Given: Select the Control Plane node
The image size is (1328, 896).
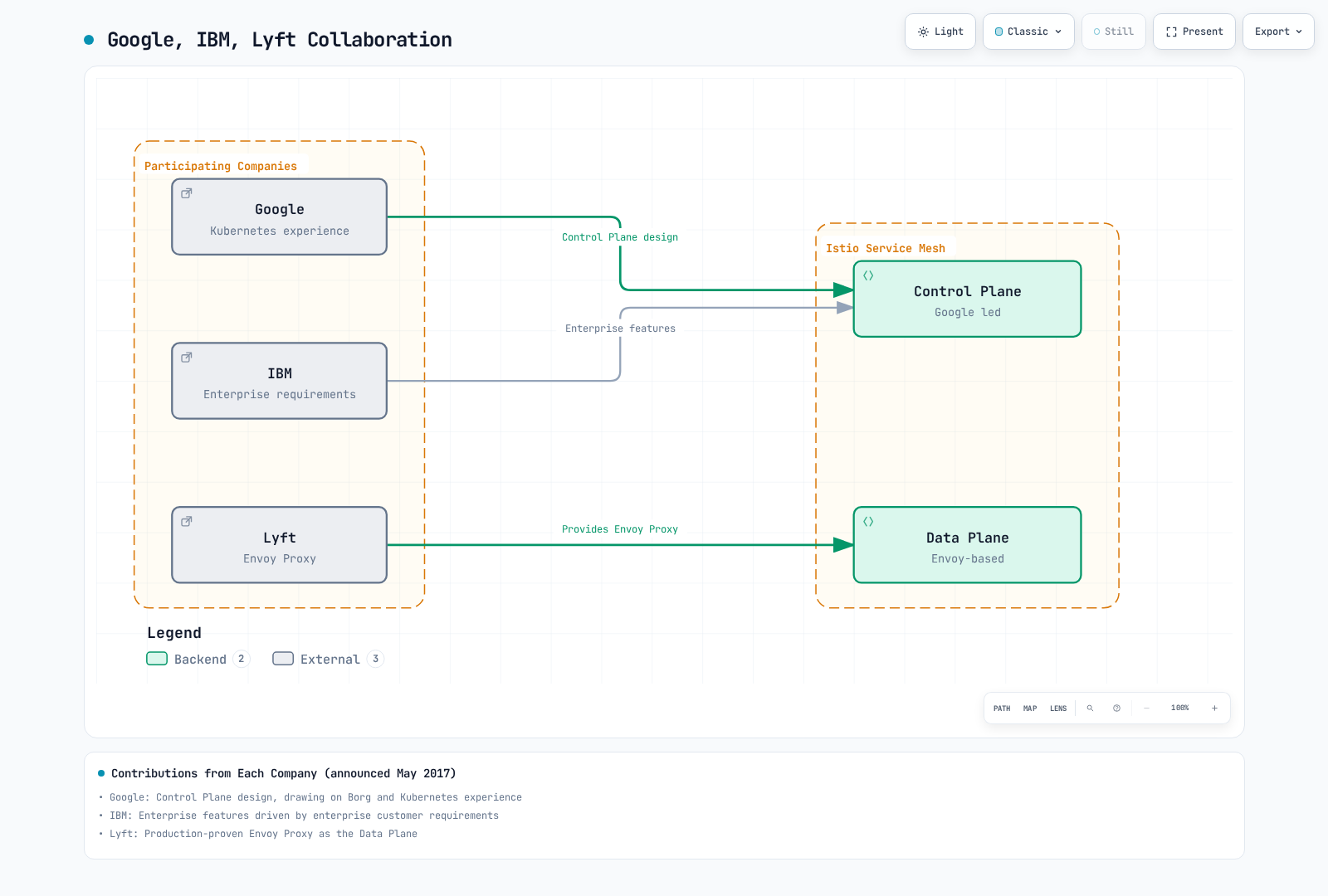Looking at the screenshot, I should 968,299.
